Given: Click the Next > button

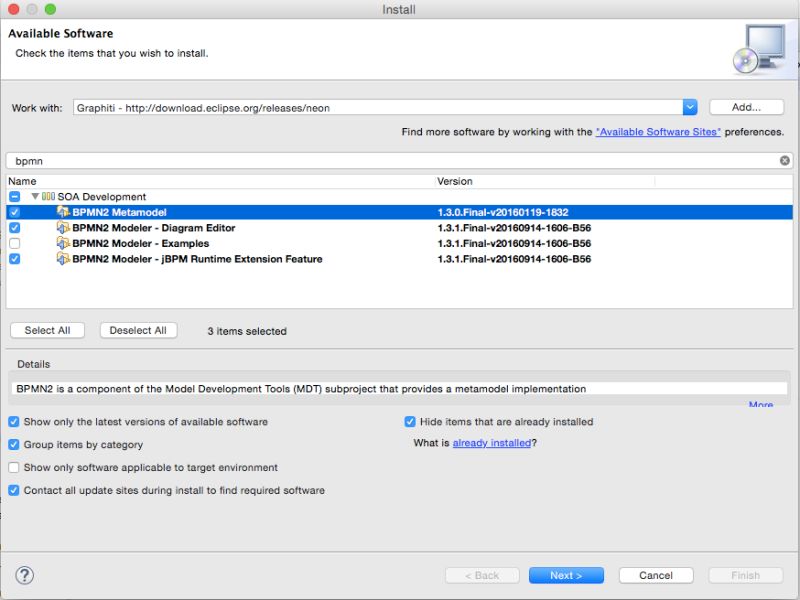Looking at the screenshot, I should coord(566,576).
